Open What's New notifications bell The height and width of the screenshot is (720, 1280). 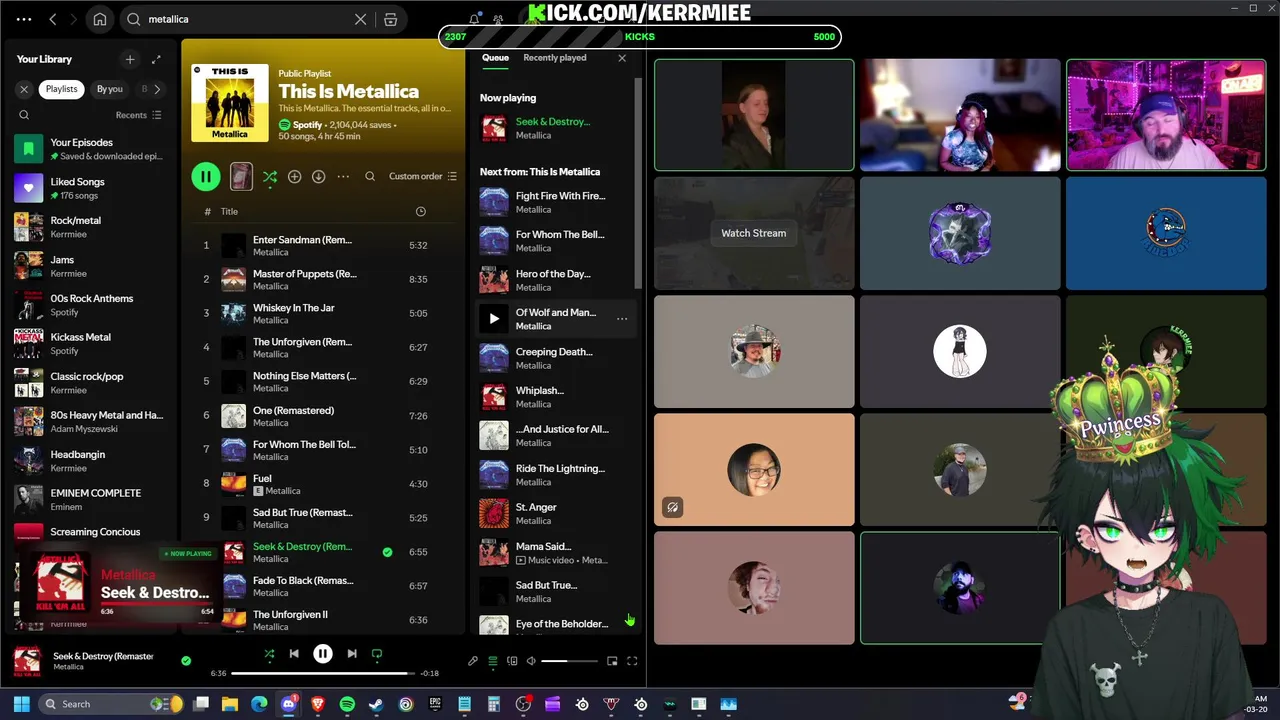474,19
